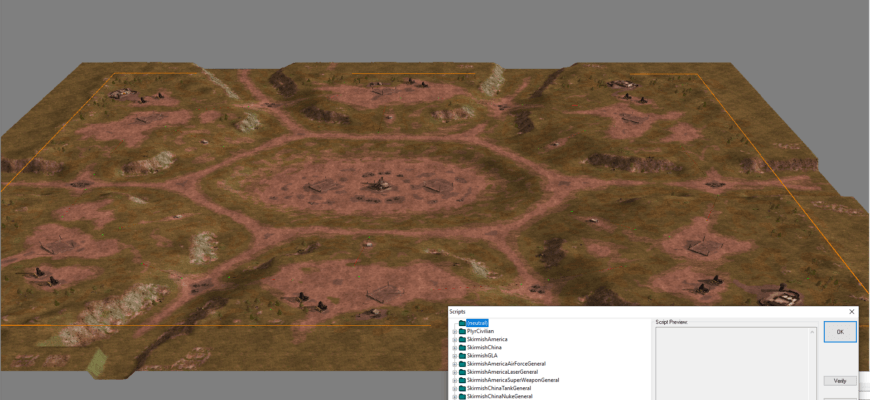870x400 pixels.
Task: Expand the SkirmishAmericaAirForceGeneral node
Action: point(455,364)
